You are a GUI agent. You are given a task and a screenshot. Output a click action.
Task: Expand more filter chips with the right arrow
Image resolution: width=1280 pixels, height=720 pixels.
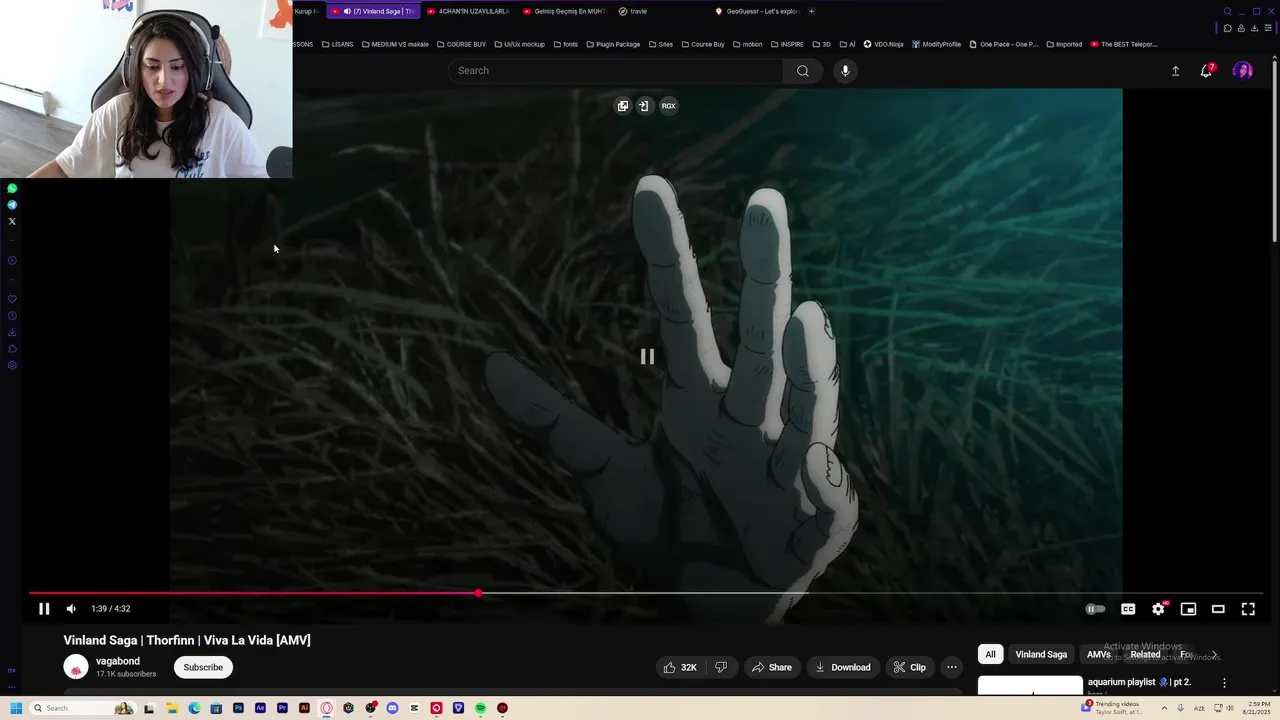point(1214,655)
